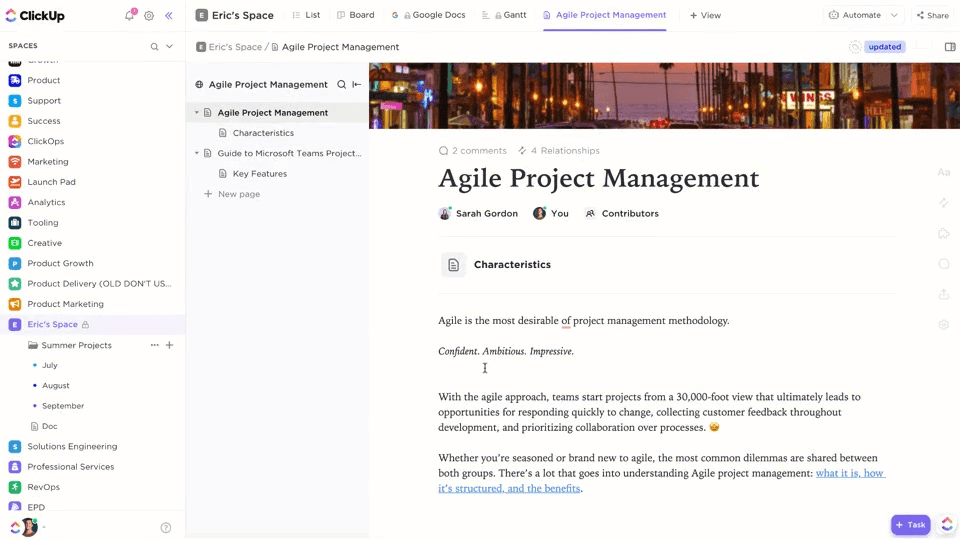Image resolution: width=960 pixels, height=540 pixels.
Task: Search spaces with magnifier icon
Action: pos(154,47)
